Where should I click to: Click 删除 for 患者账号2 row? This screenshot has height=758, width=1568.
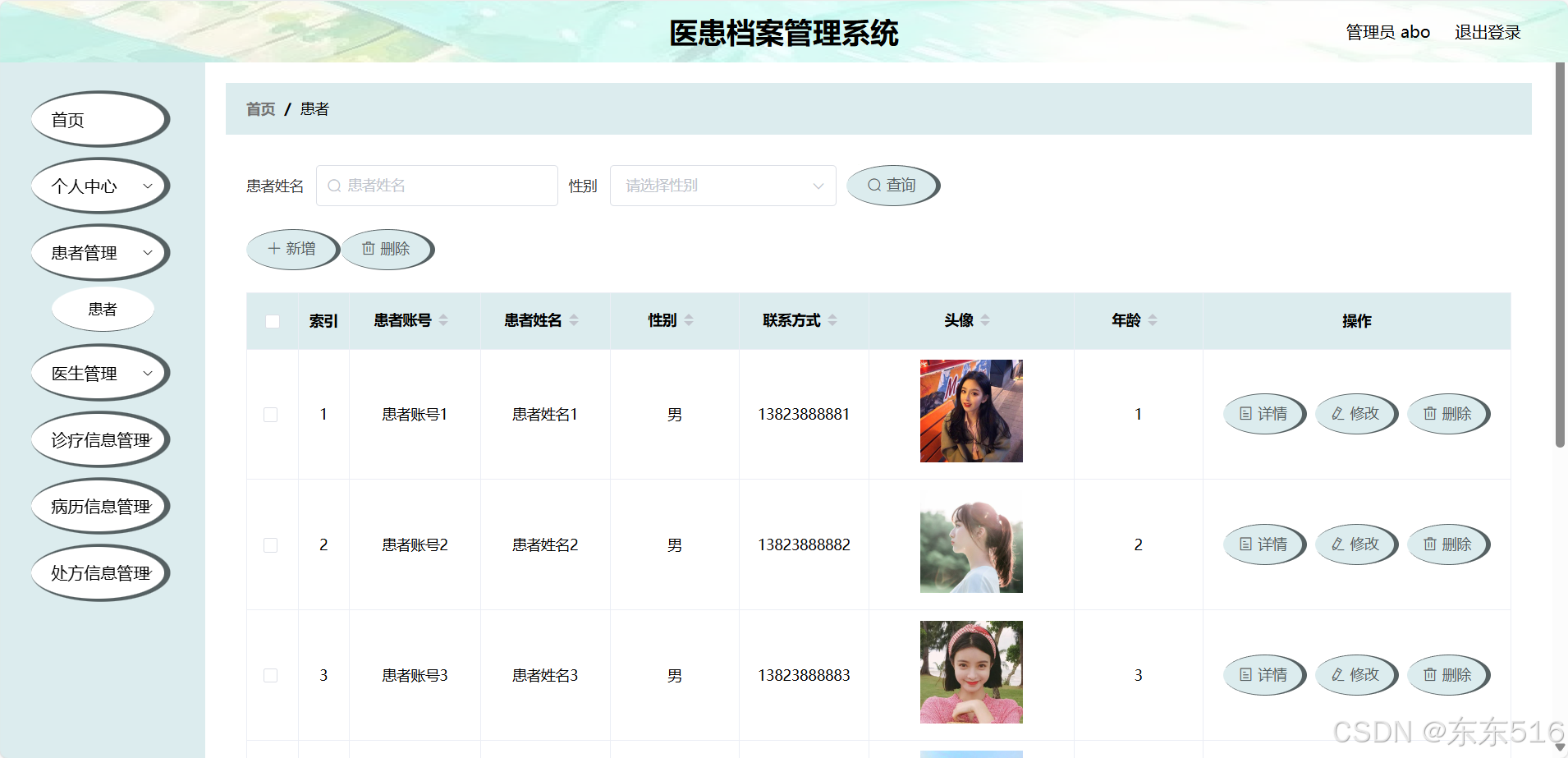(x=1448, y=544)
